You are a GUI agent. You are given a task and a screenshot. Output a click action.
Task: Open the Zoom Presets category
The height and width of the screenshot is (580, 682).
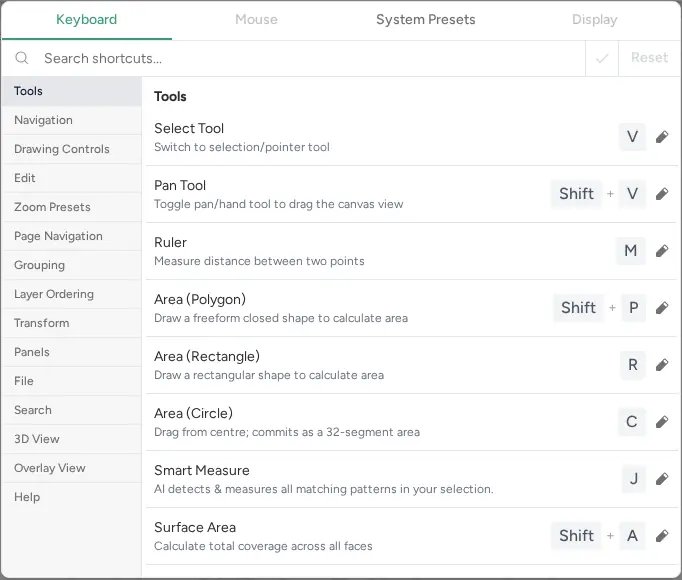coord(72,207)
